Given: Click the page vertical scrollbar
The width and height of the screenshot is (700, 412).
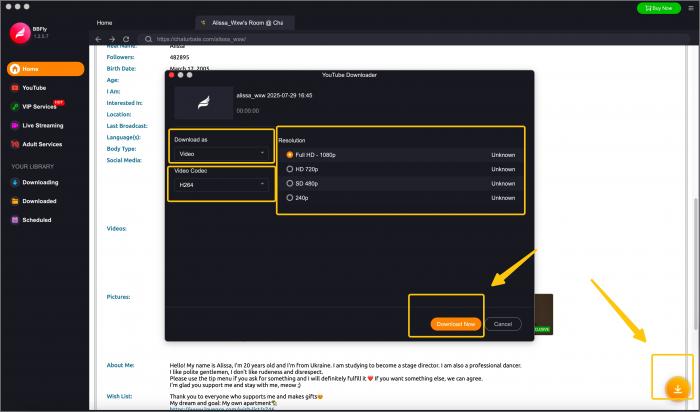Looking at the screenshot, I should tap(696, 263).
